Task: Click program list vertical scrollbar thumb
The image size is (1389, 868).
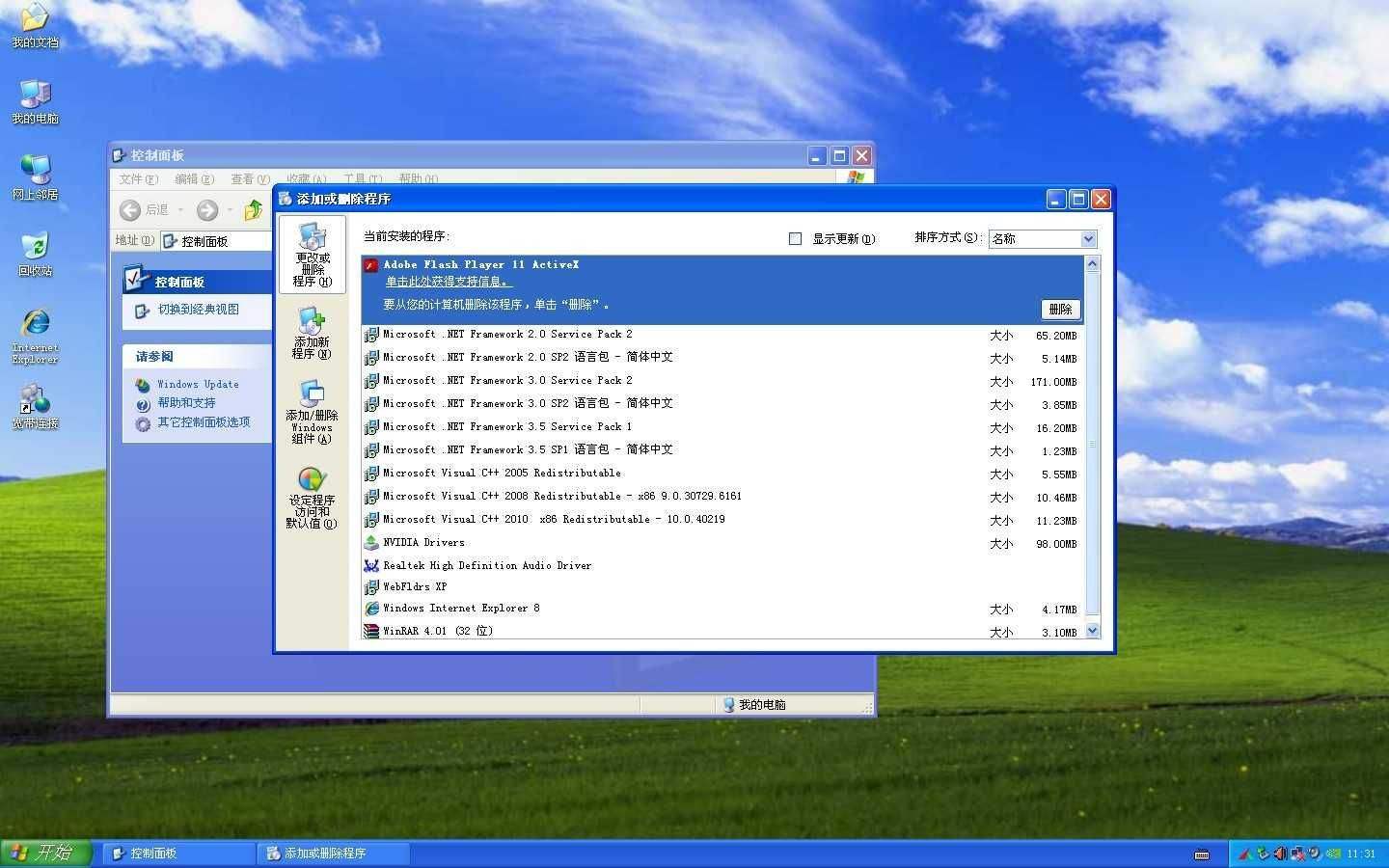Action: point(1092,444)
